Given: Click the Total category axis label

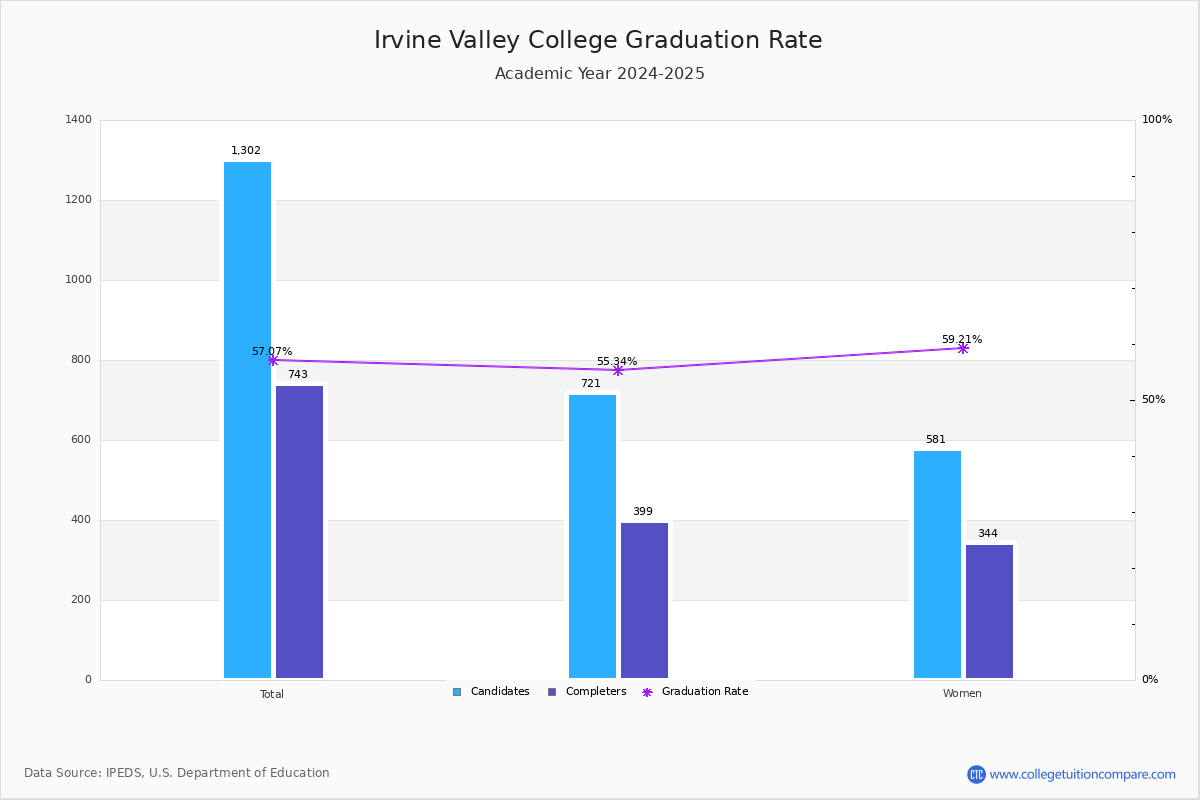Looking at the screenshot, I should tap(272, 694).
